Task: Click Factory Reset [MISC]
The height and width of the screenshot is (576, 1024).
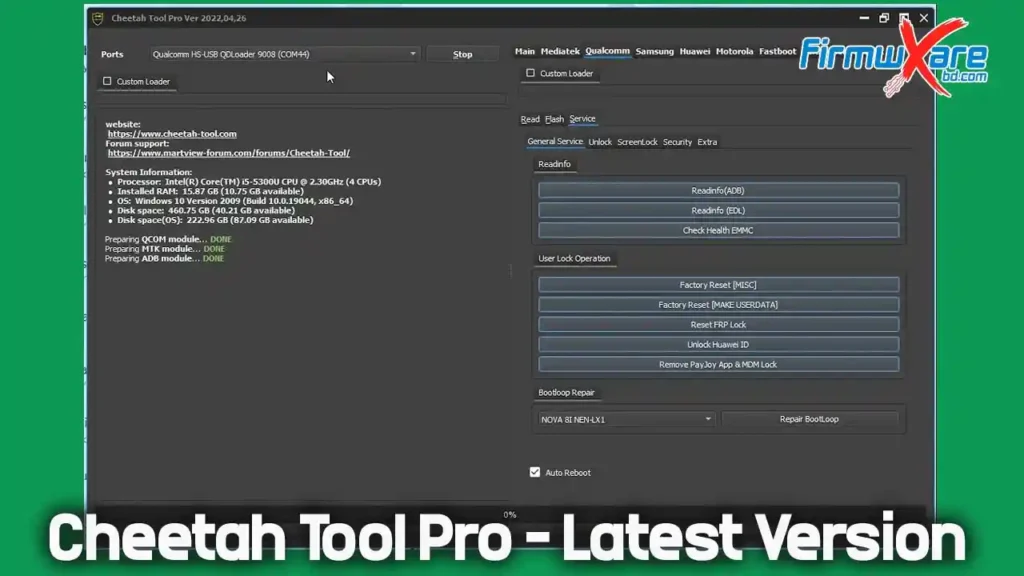Action: (717, 284)
